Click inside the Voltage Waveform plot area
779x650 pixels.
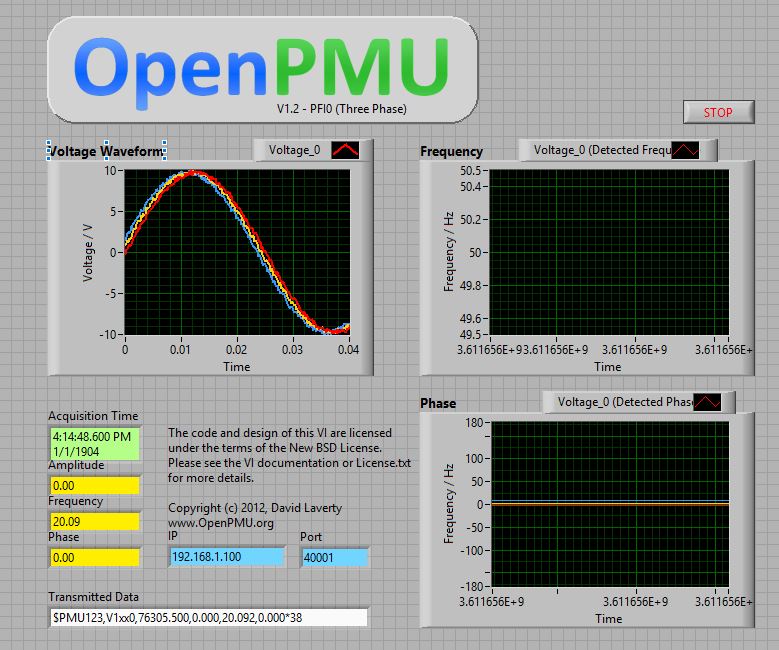click(x=237, y=252)
